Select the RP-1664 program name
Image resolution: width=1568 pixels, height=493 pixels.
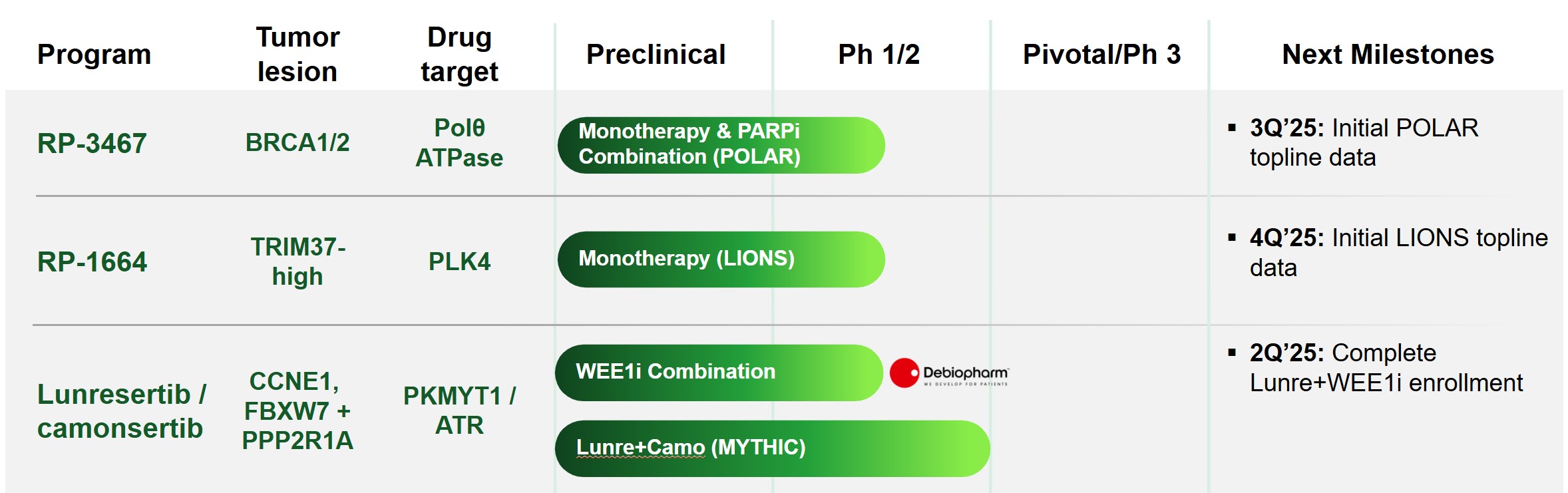(x=92, y=261)
